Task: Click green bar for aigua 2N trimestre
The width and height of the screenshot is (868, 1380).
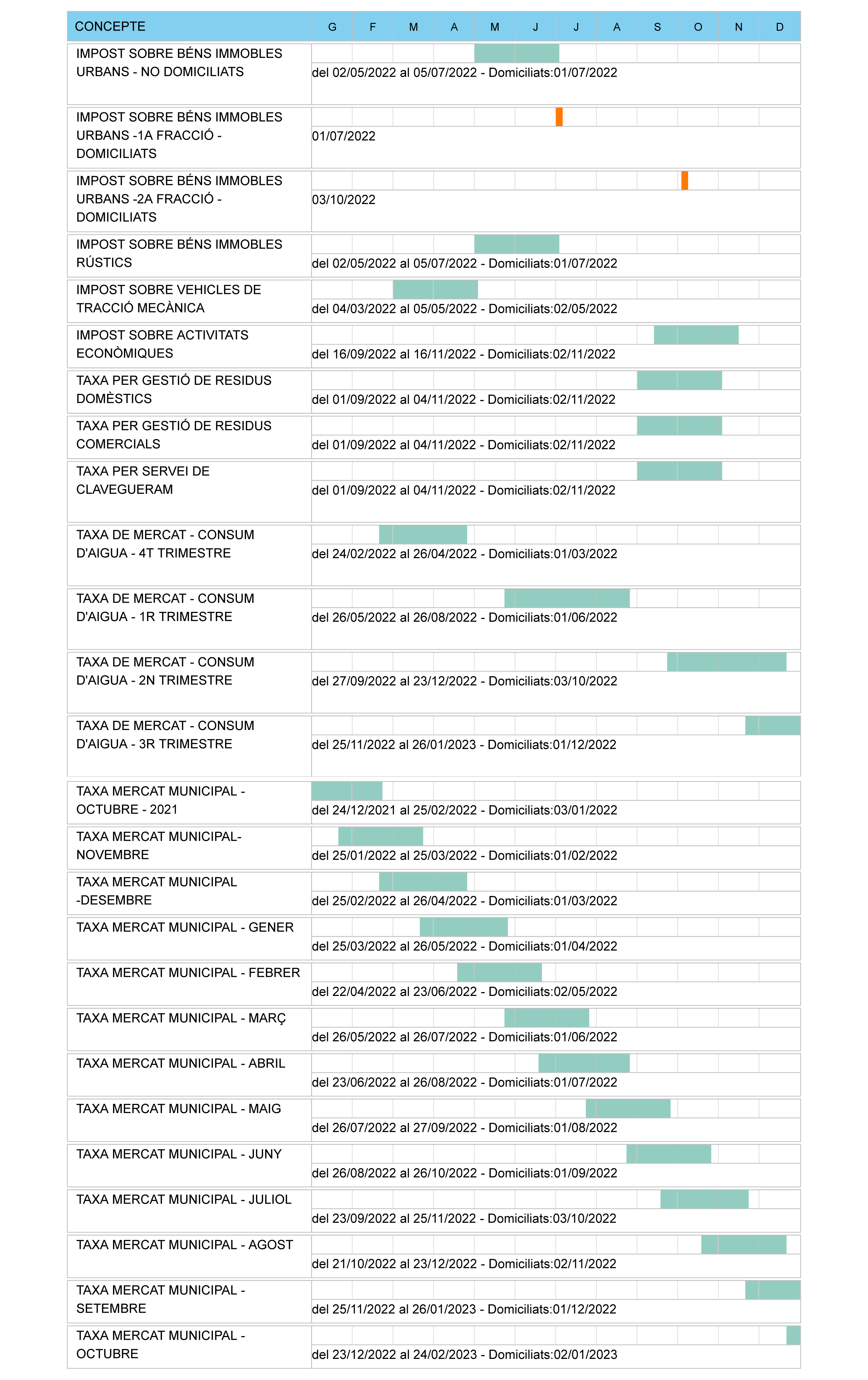Action: point(726,662)
